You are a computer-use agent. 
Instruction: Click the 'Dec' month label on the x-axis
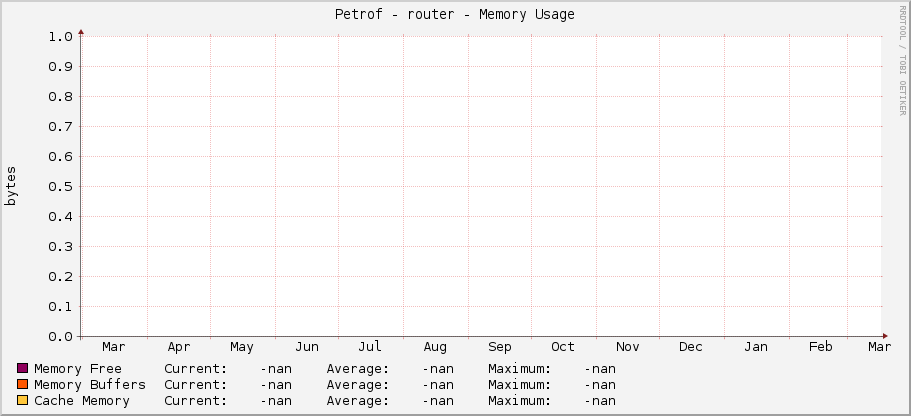point(691,347)
